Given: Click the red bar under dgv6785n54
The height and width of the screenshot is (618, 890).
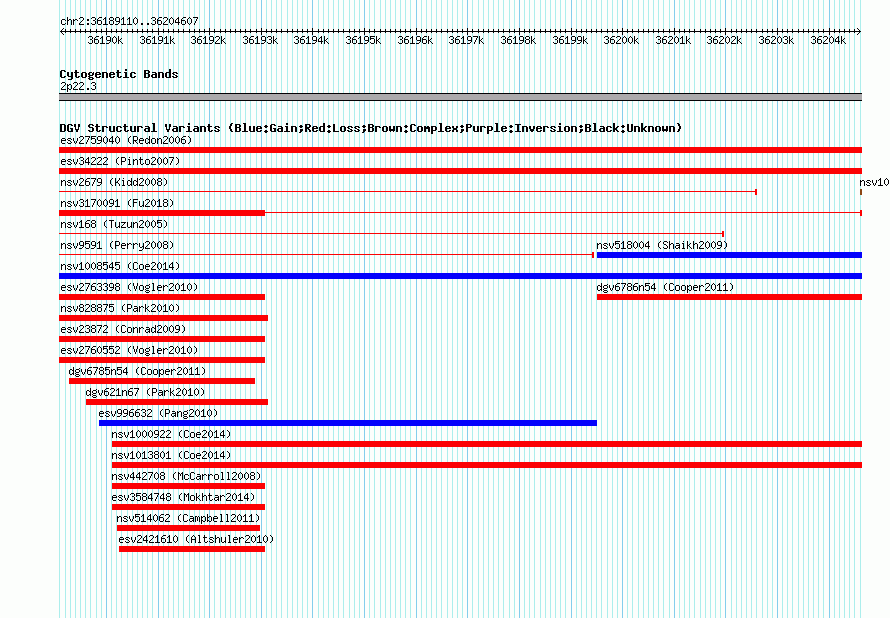Looking at the screenshot, I should (x=162, y=381).
